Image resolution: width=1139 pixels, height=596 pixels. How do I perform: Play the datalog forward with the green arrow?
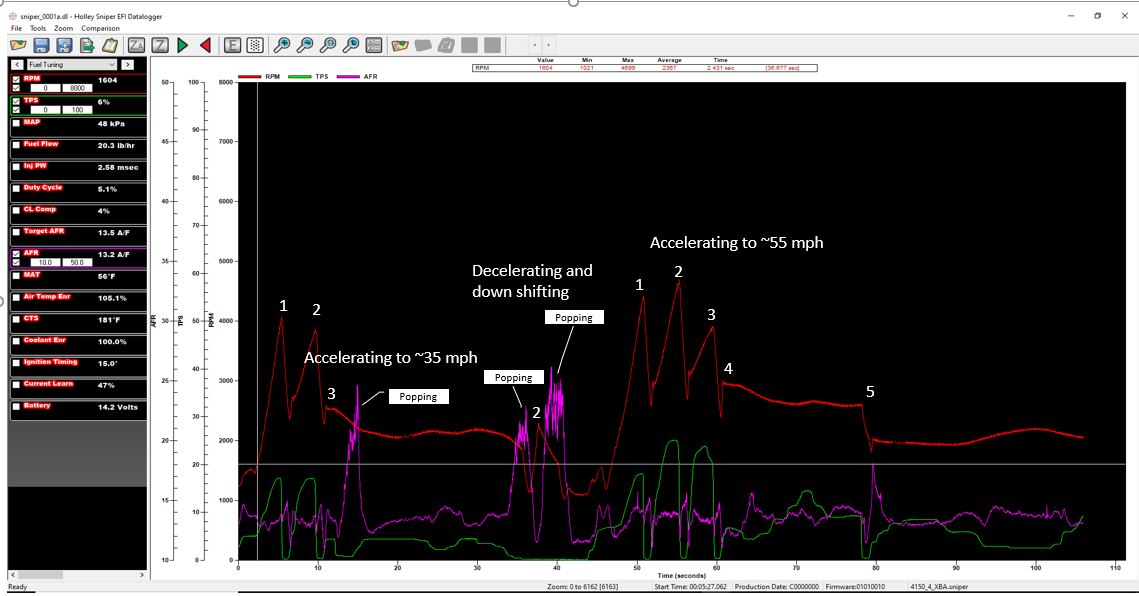(183, 45)
